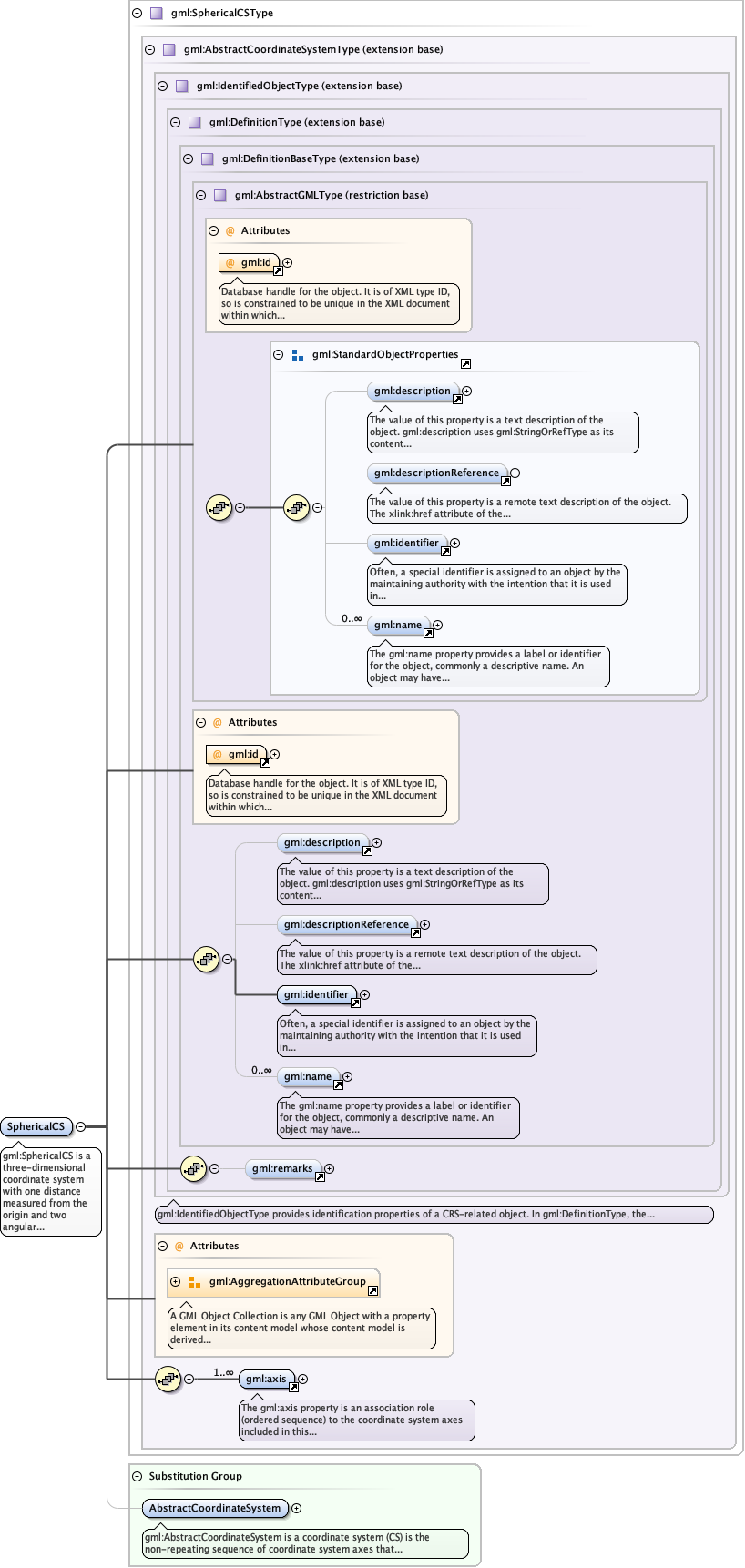Expand the gml:AggregationAttributeGroup attribute group

(176, 1281)
